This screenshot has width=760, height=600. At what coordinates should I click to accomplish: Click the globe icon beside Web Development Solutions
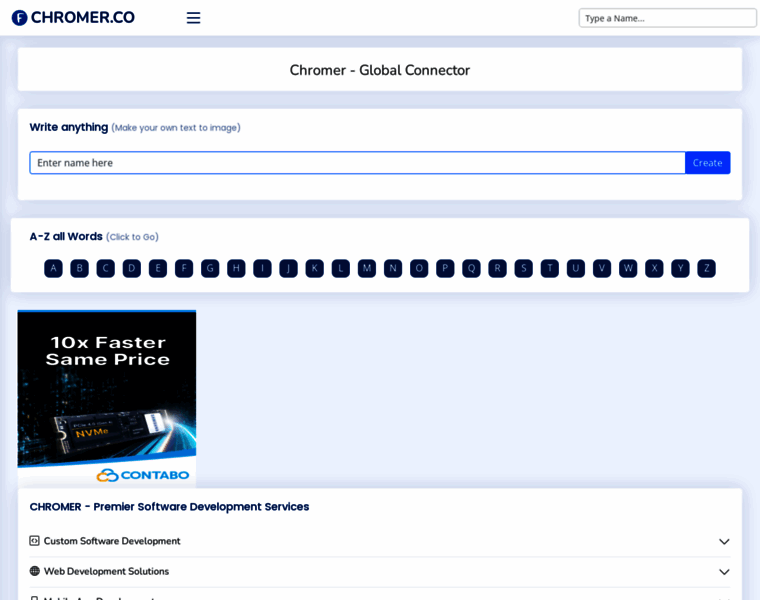(34, 571)
